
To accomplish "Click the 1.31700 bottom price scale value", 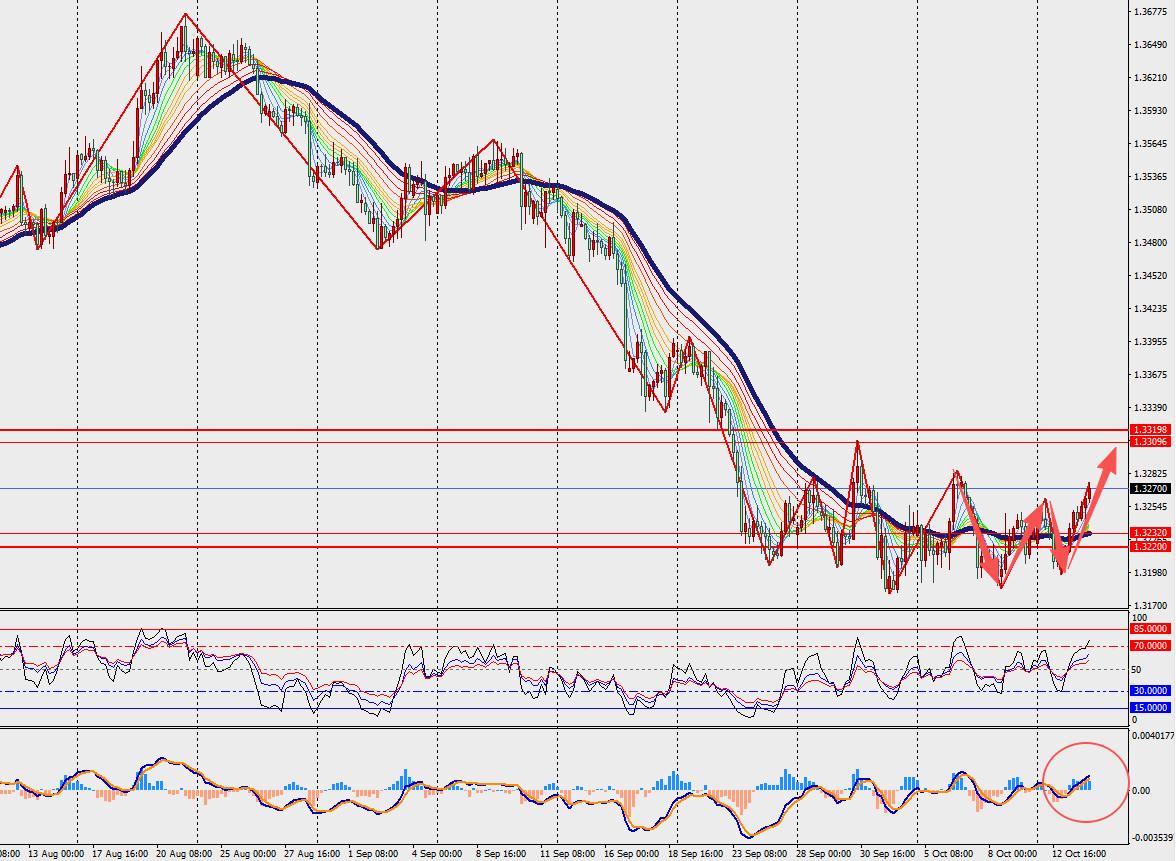I will (1150, 605).
